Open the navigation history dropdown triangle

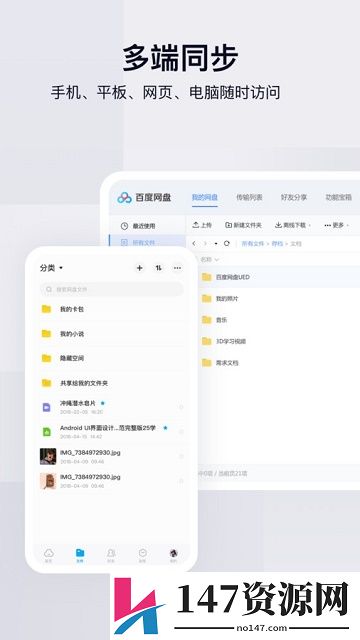point(216,244)
